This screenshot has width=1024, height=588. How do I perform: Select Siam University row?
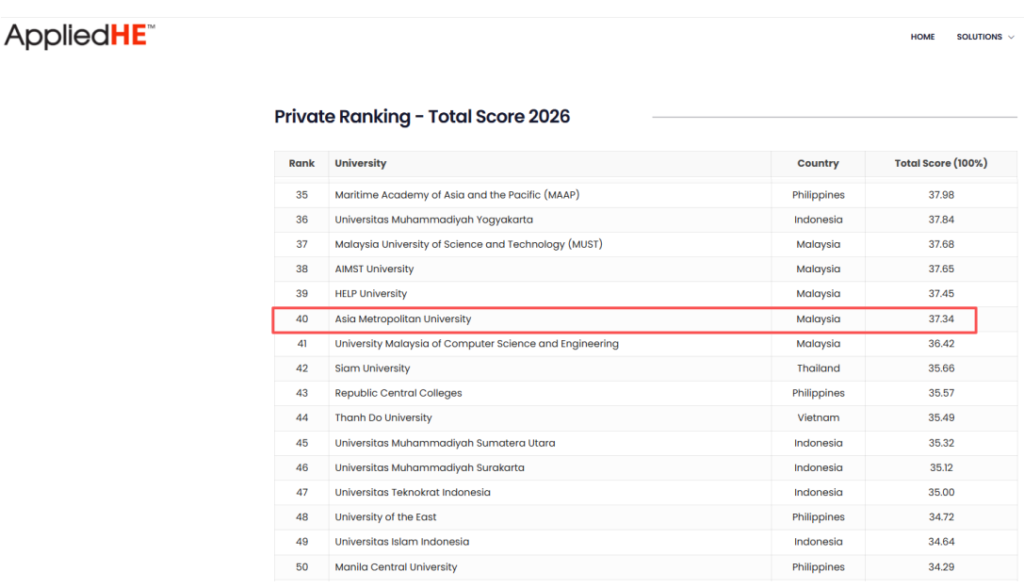click(372, 369)
